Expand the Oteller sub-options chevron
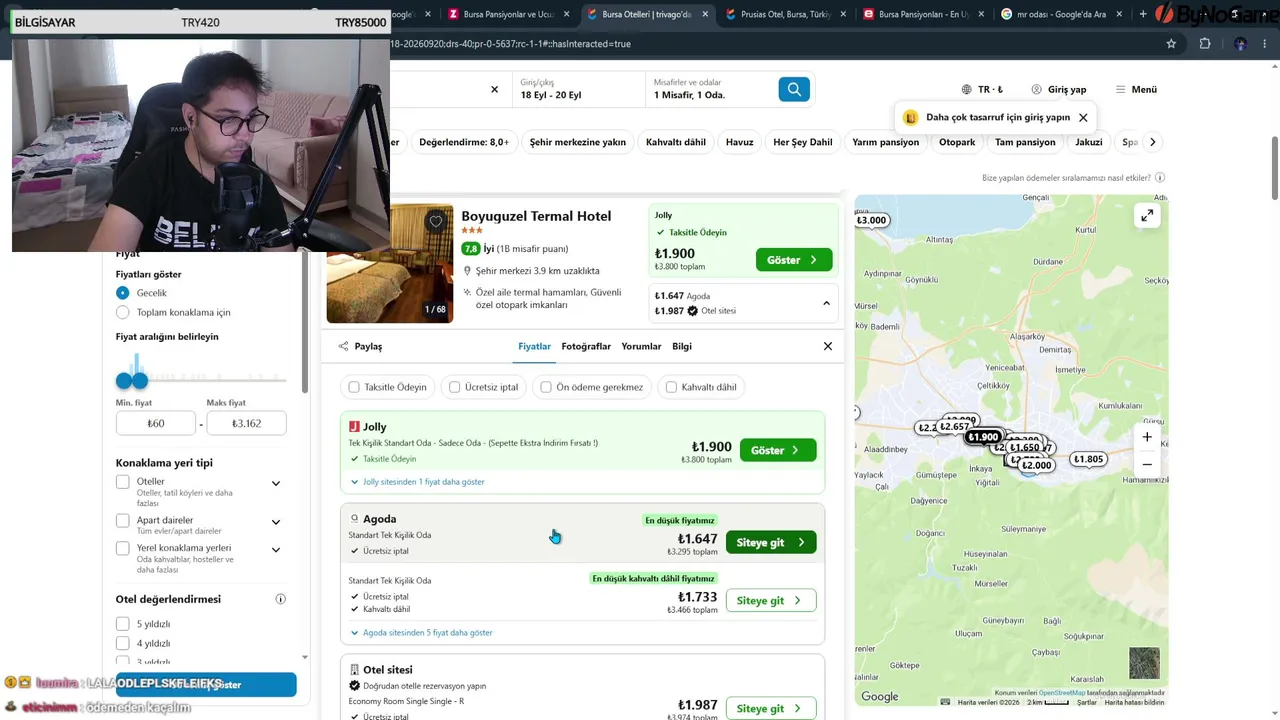Screen dimensions: 1280x720 coord(276,484)
